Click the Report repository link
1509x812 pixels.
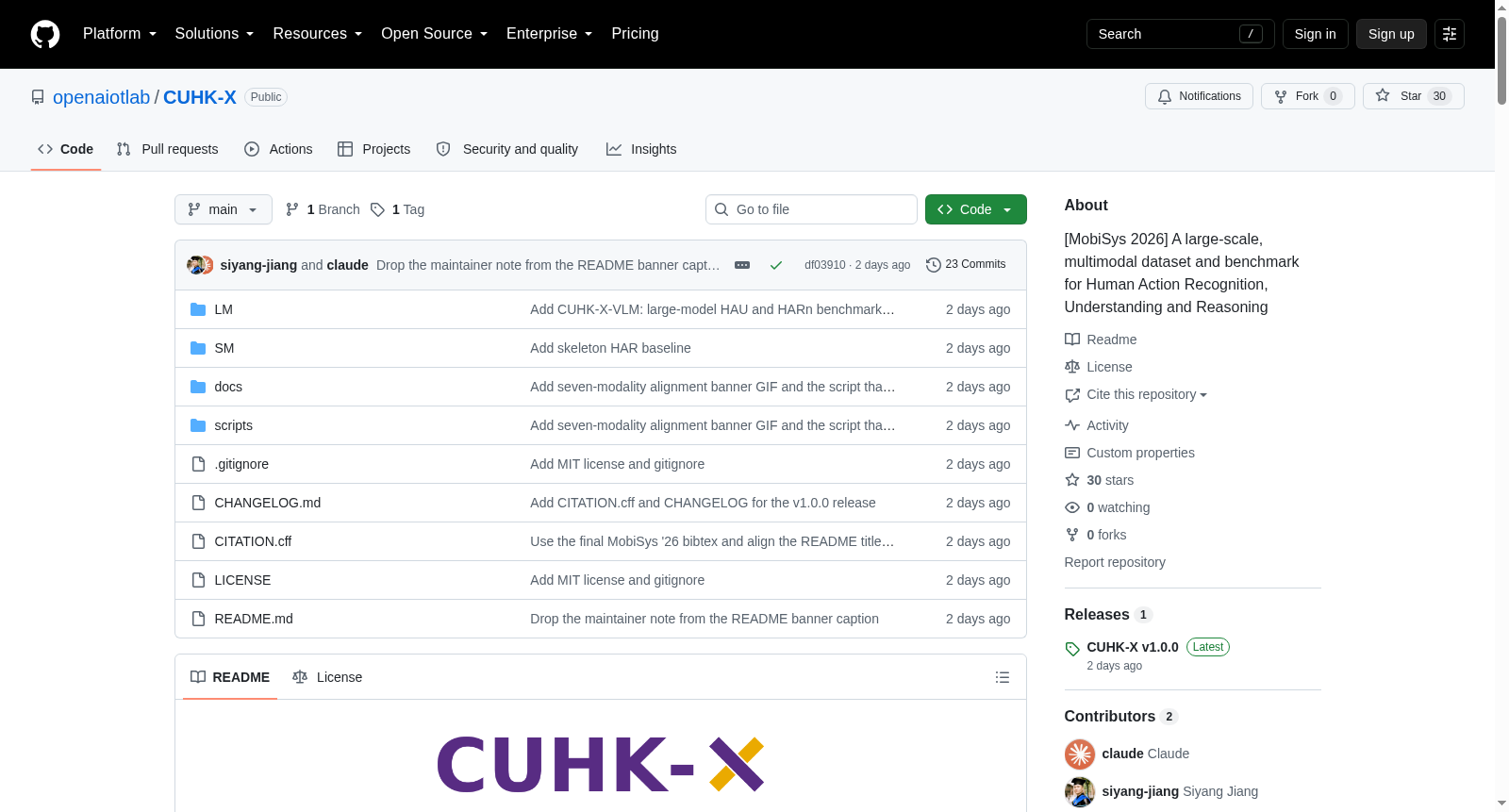[x=1115, y=562]
